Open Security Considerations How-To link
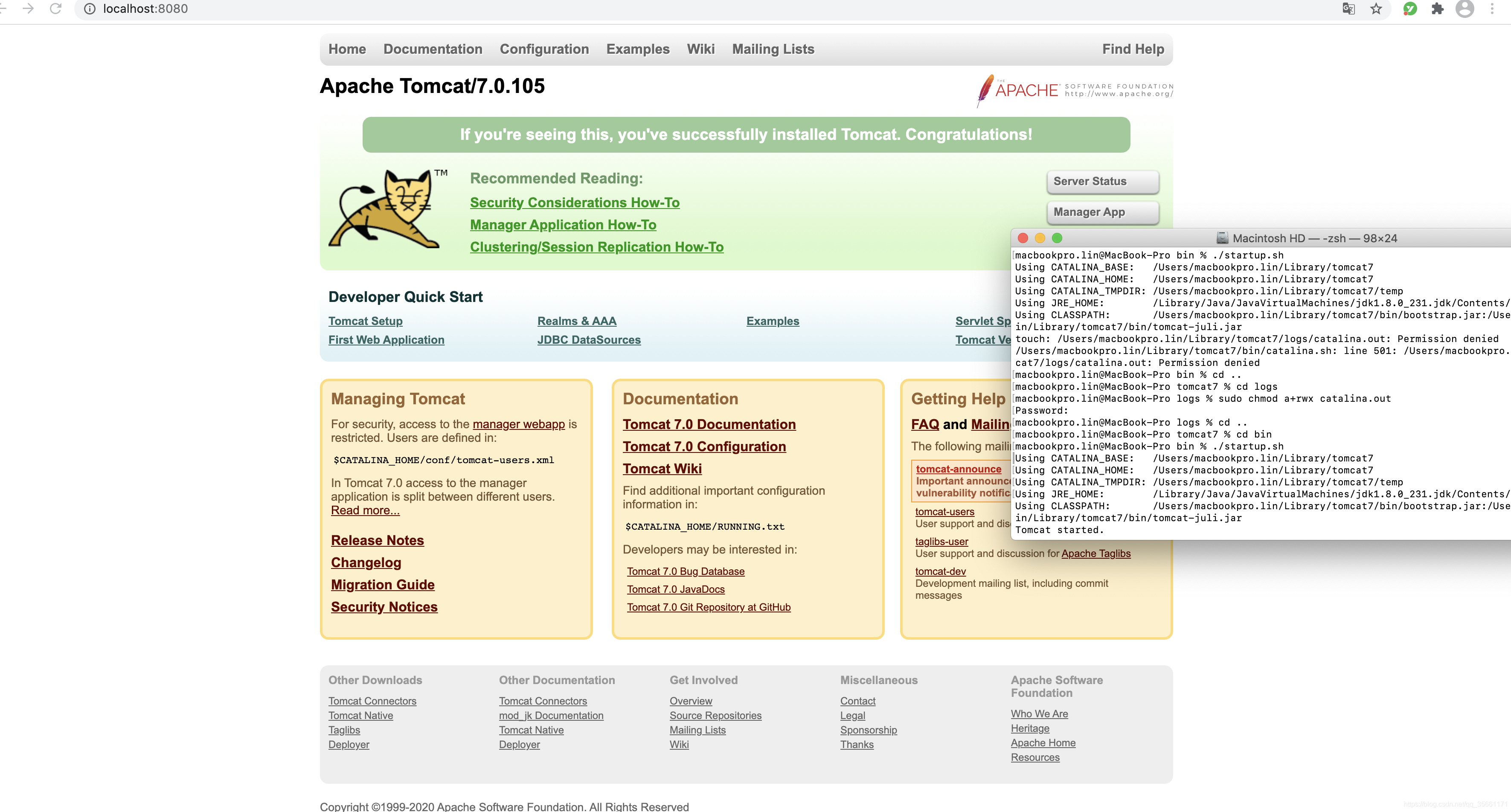The height and width of the screenshot is (812, 1511). [574, 202]
